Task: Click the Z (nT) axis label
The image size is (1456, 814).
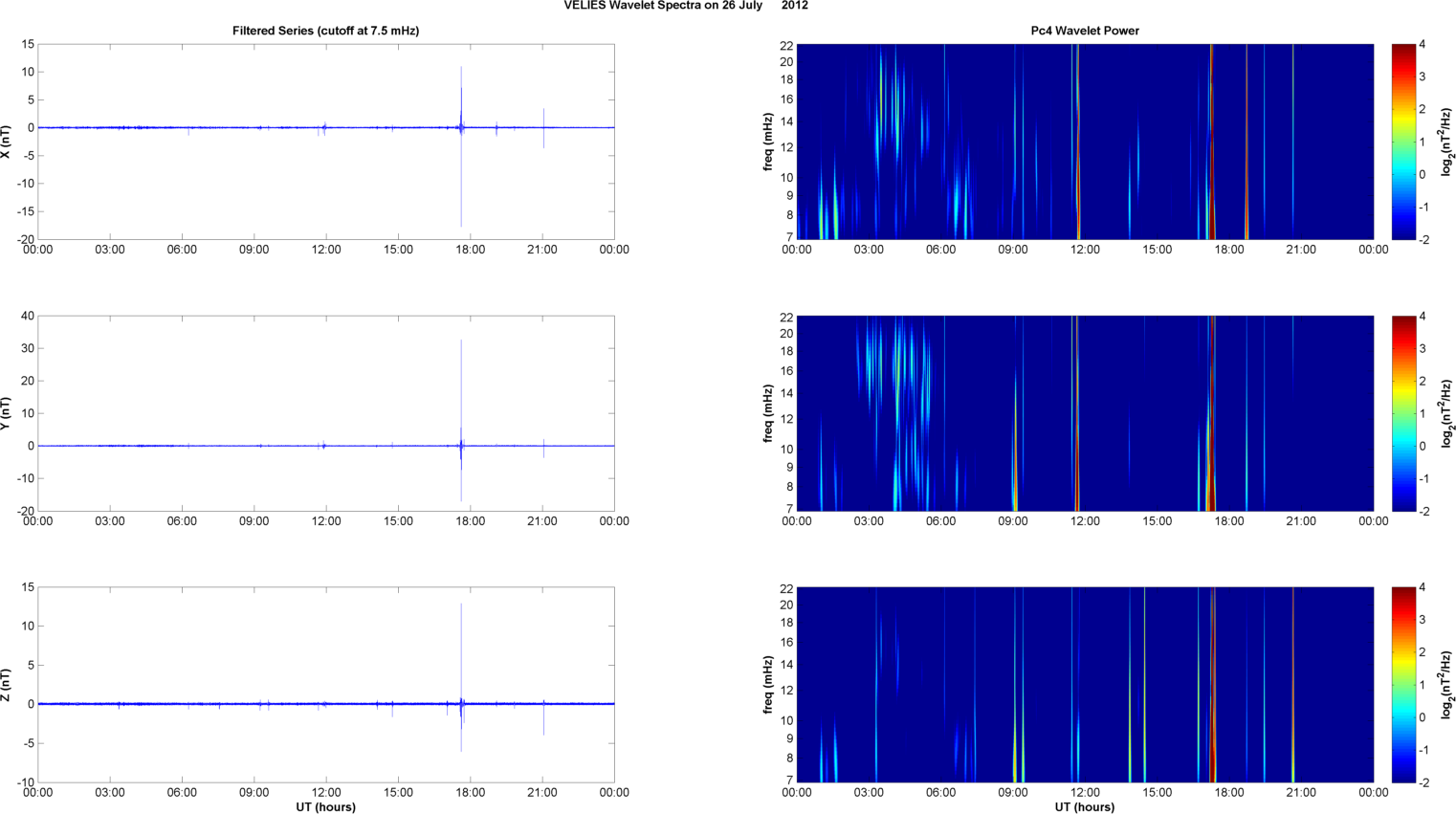Action: pyautogui.click(x=6, y=685)
